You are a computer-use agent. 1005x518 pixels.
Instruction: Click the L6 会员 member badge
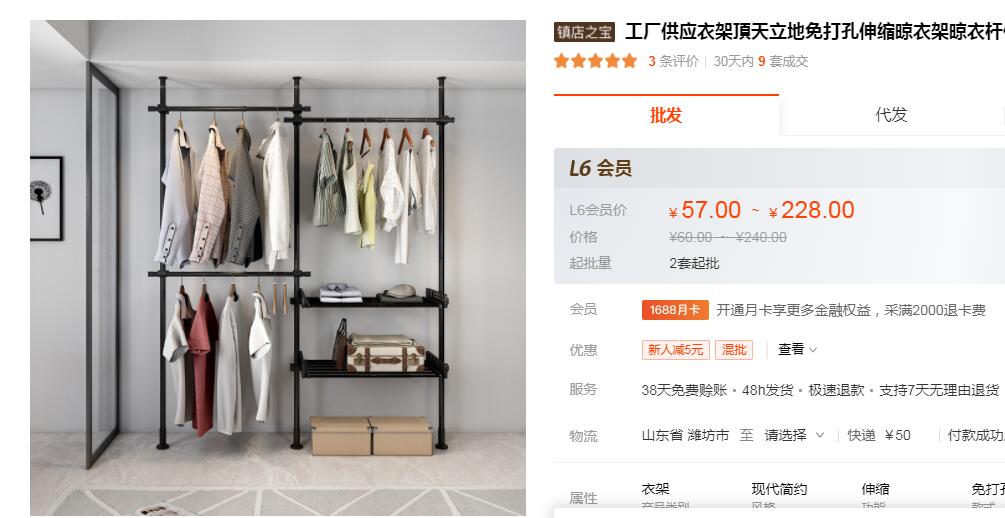pos(601,169)
